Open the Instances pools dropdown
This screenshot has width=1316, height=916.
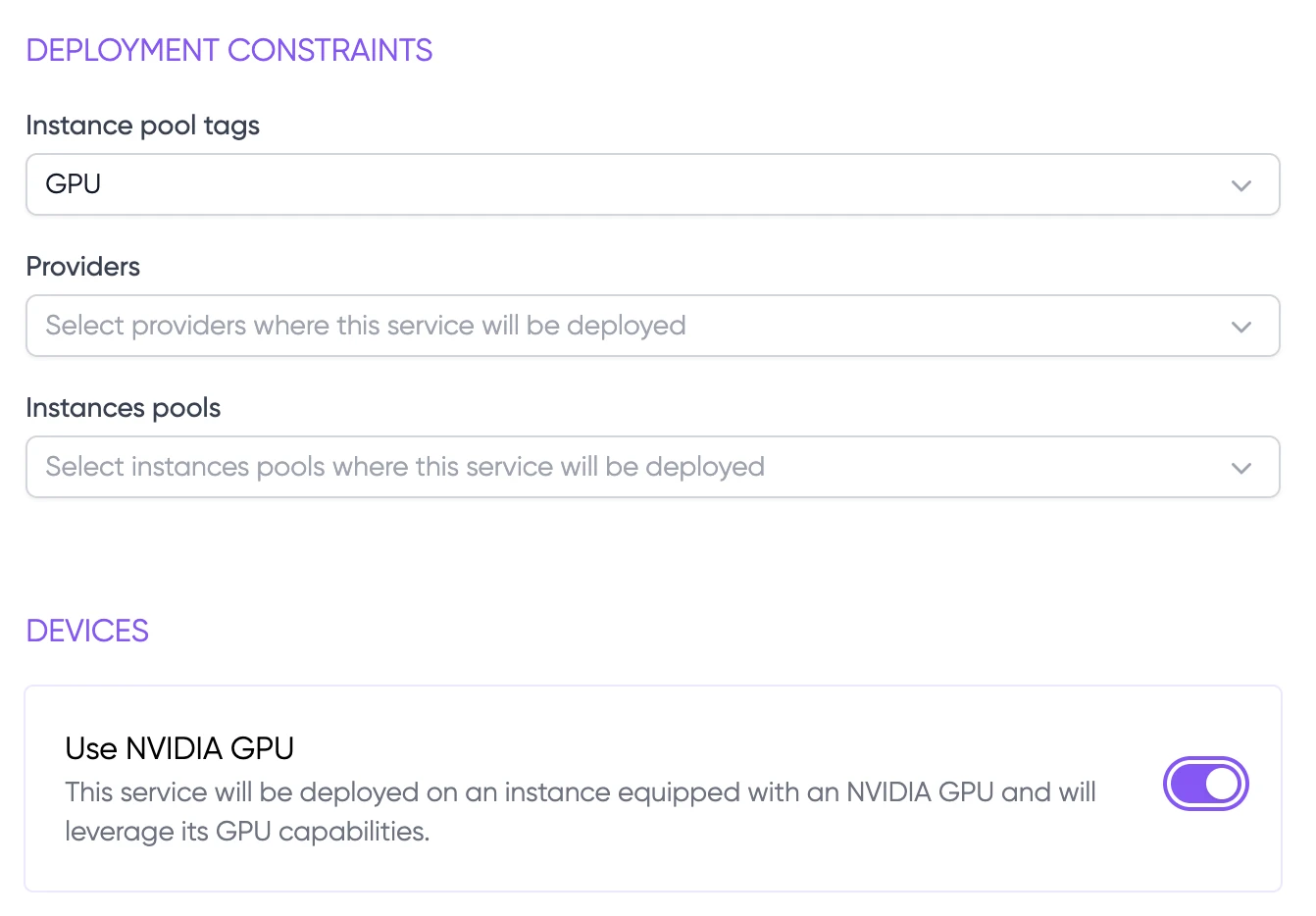coord(652,467)
